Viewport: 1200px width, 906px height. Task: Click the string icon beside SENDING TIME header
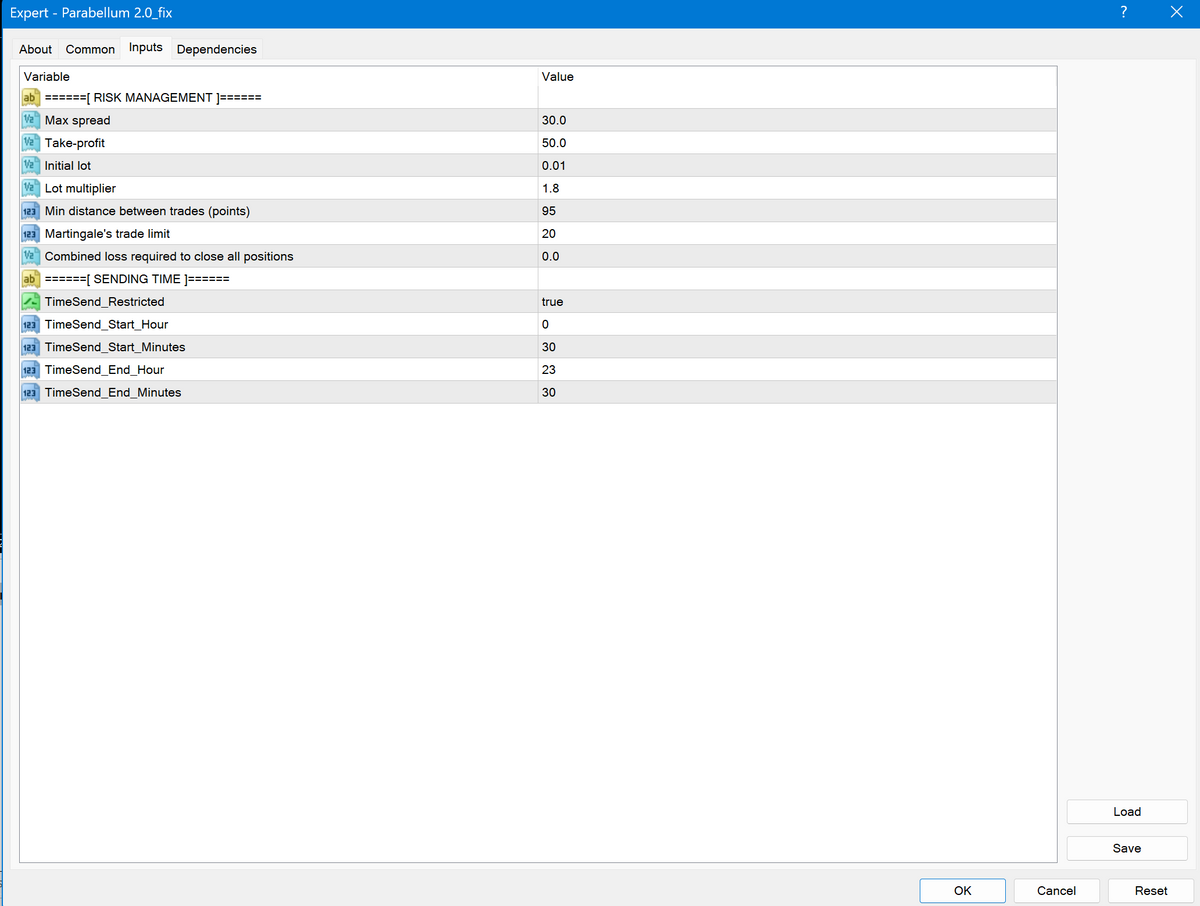pos(30,279)
